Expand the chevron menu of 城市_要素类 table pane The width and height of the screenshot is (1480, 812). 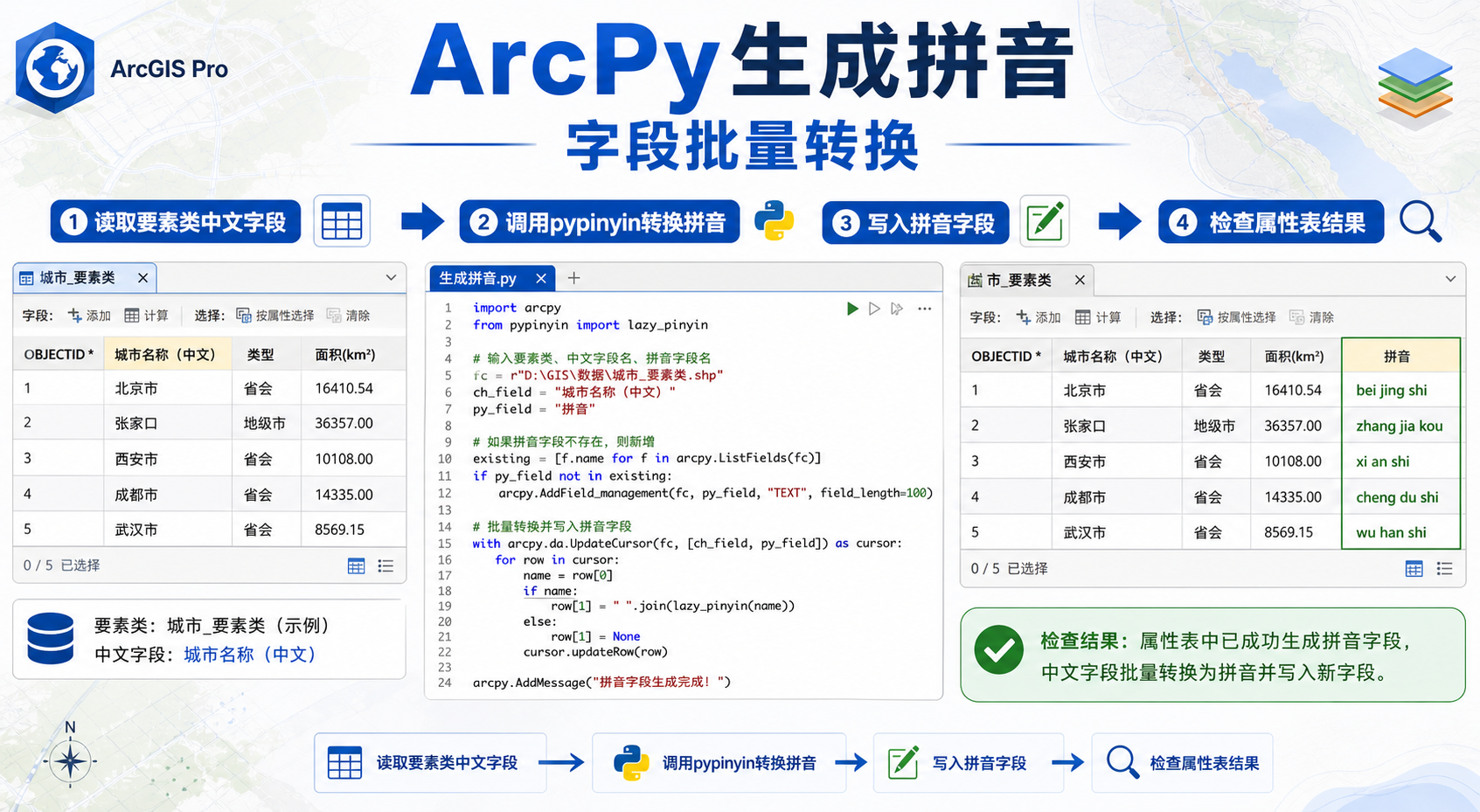pyautogui.click(x=391, y=278)
